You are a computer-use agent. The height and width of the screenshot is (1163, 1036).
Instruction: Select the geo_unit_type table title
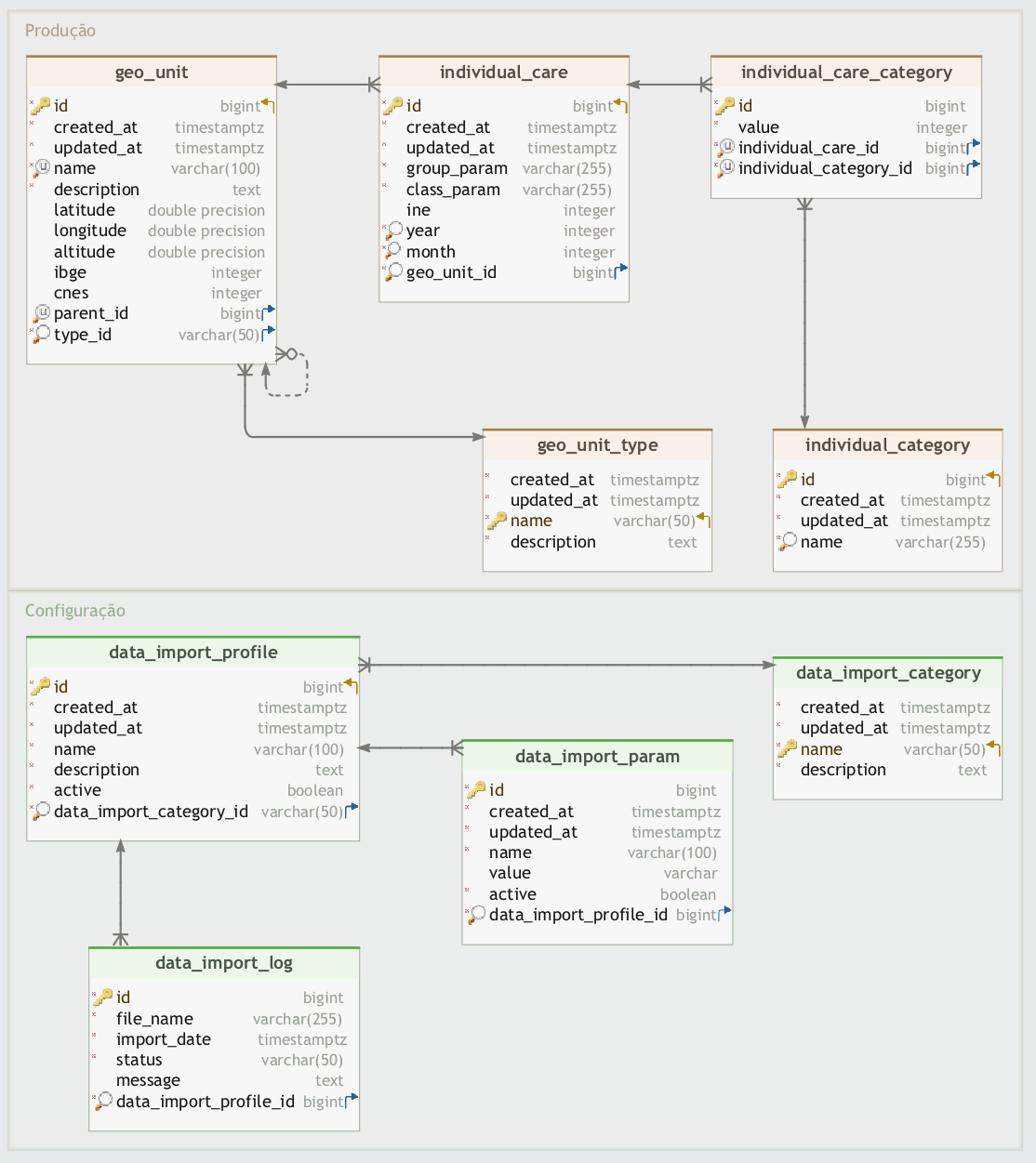(597, 445)
